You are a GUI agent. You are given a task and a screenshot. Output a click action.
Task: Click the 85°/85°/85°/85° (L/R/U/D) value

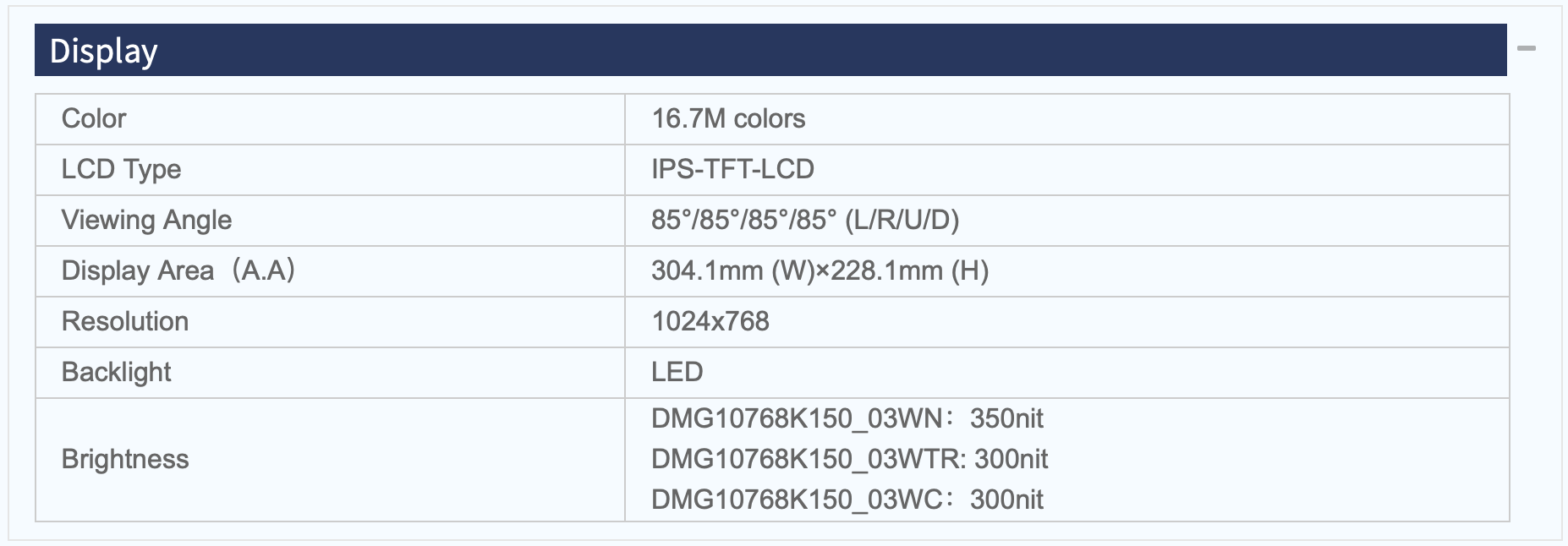click(x=805, y=221)
